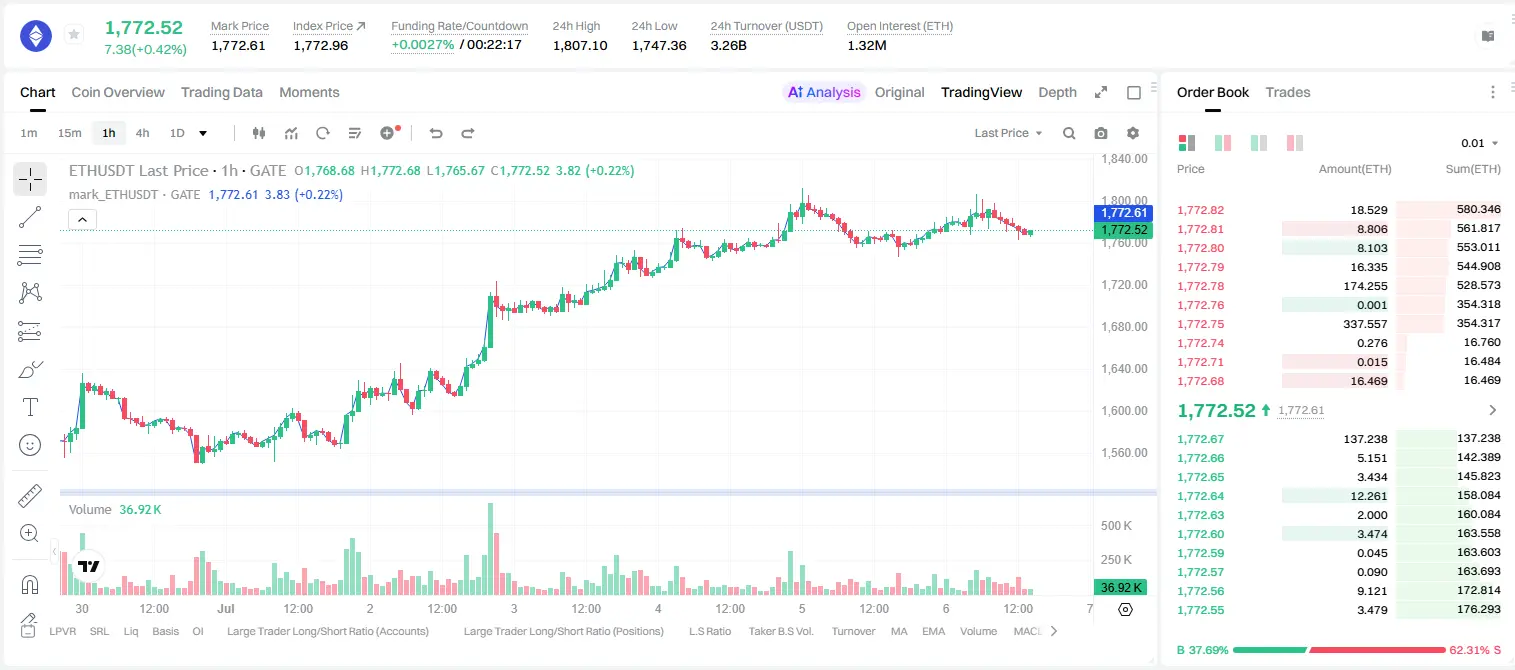Open the 1D timeframe dropdown arrow

(x=203, y=133)
